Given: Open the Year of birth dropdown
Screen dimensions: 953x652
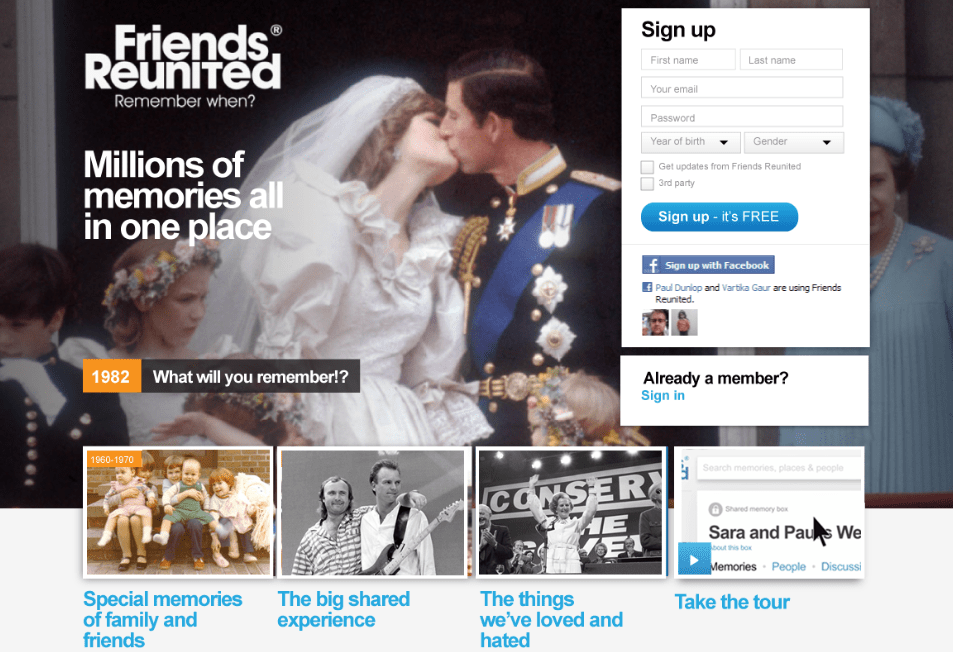Looking at the screenshot, I should coord(690,142).
